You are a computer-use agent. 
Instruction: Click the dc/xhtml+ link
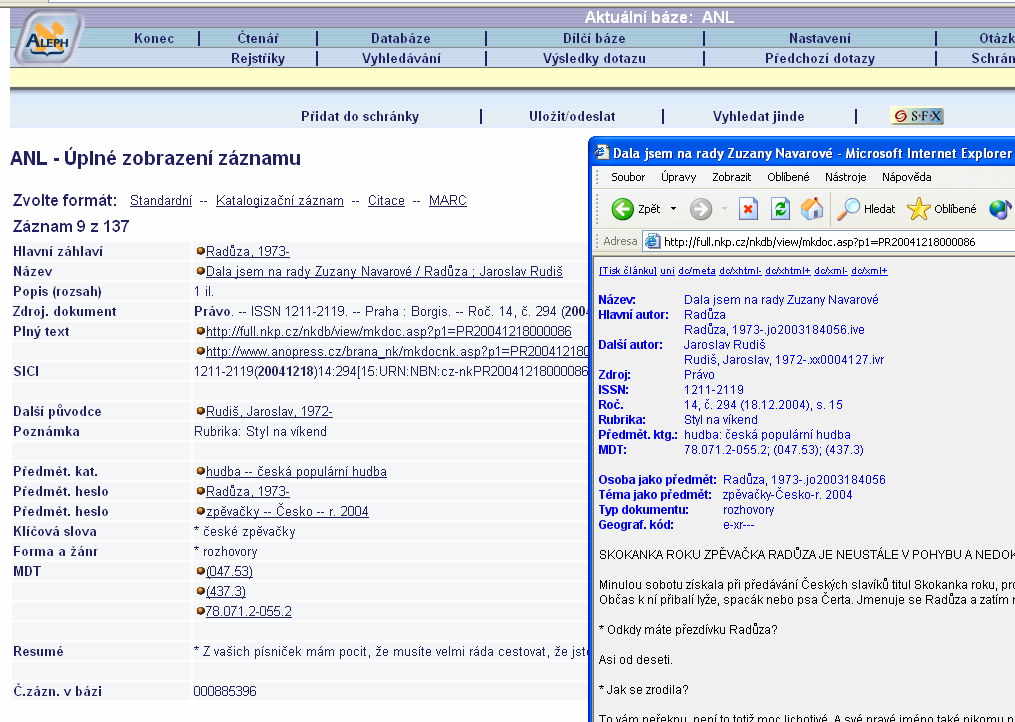tap(787, 271)
